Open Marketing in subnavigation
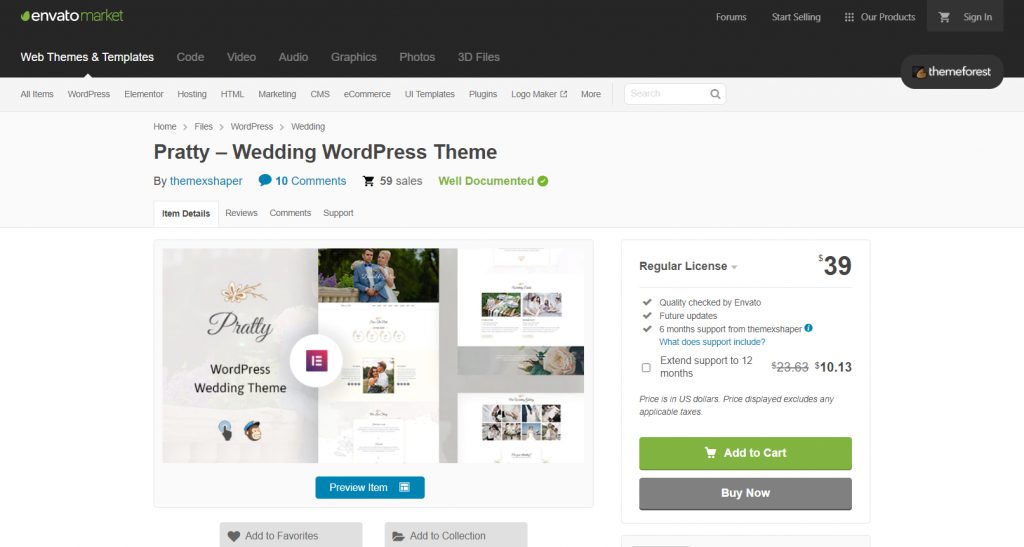The image size is (1024, 547). coord(277,94)
